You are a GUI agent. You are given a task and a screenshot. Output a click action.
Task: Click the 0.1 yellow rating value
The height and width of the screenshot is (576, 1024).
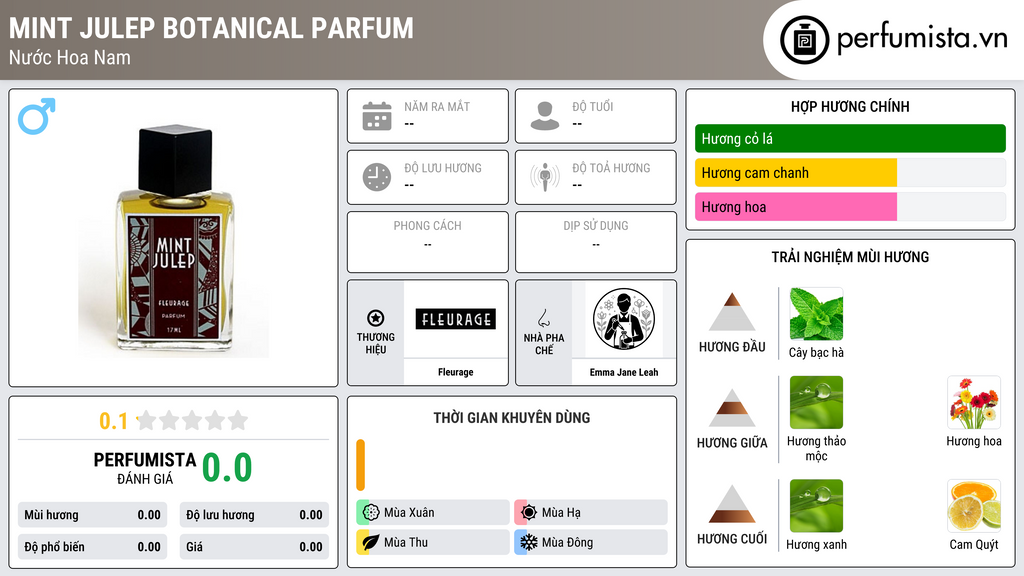[x=114, y=421]
